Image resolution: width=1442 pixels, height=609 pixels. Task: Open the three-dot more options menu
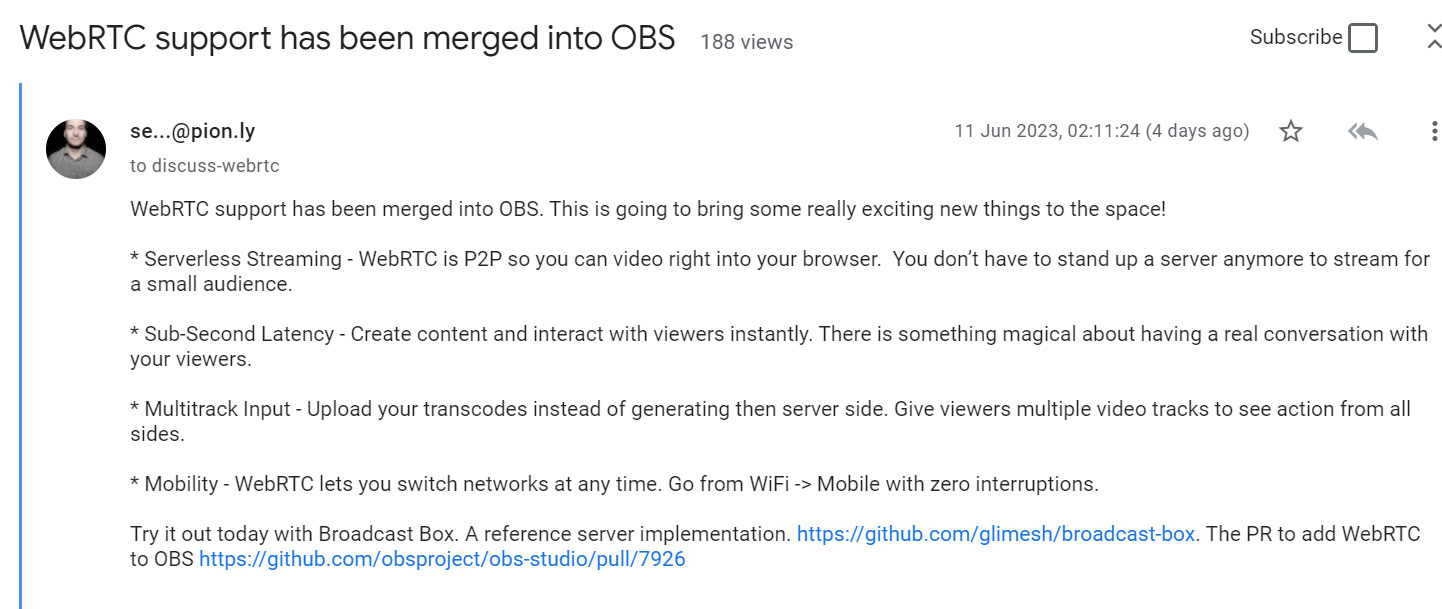[x=1434, y=131]
